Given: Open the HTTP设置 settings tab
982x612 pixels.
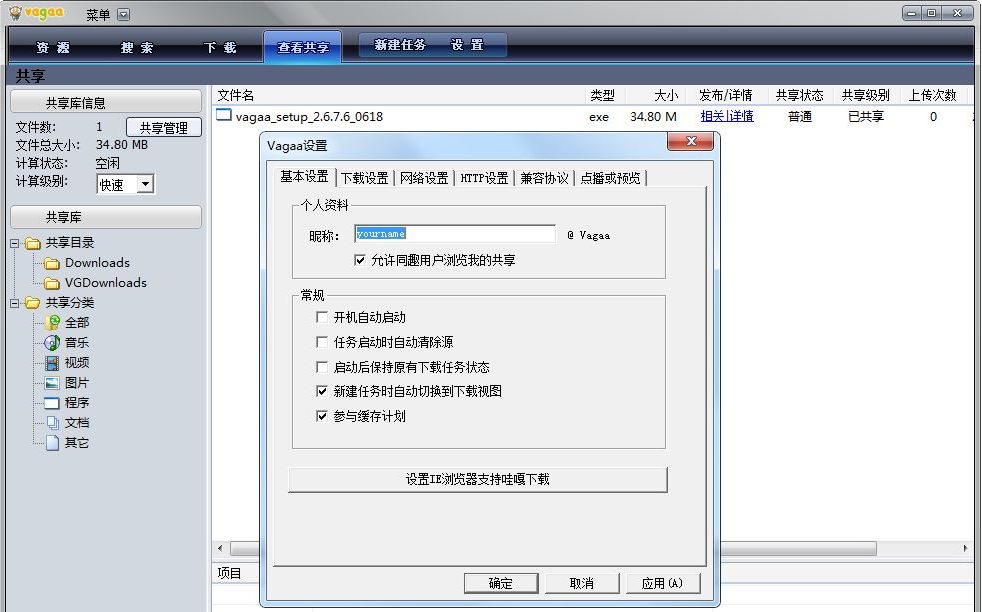Looking at the screenshot, I should click(484, 178).
